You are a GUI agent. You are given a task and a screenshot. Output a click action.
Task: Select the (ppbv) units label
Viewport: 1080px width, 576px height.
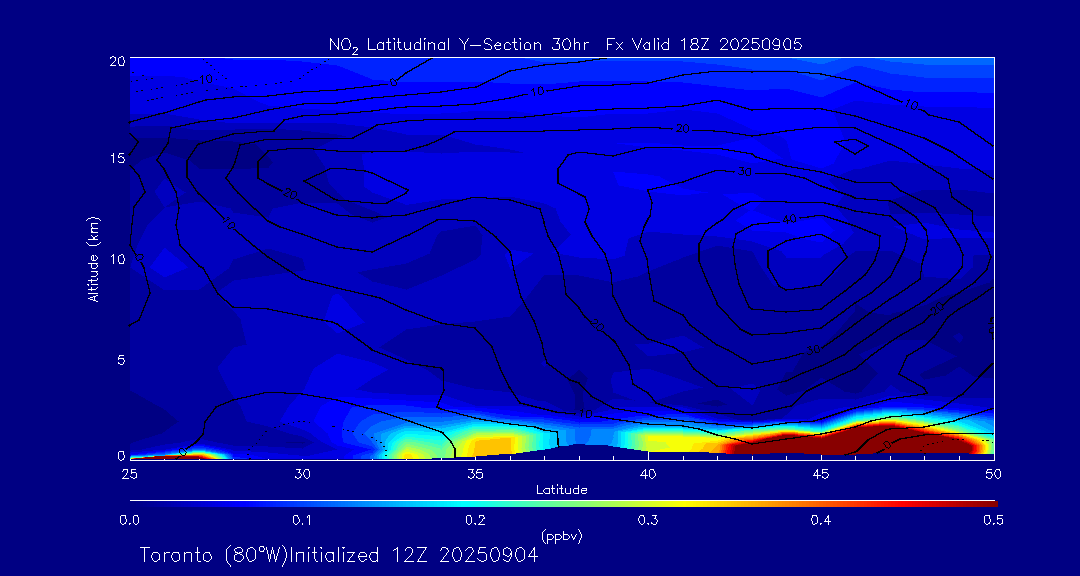561,536
